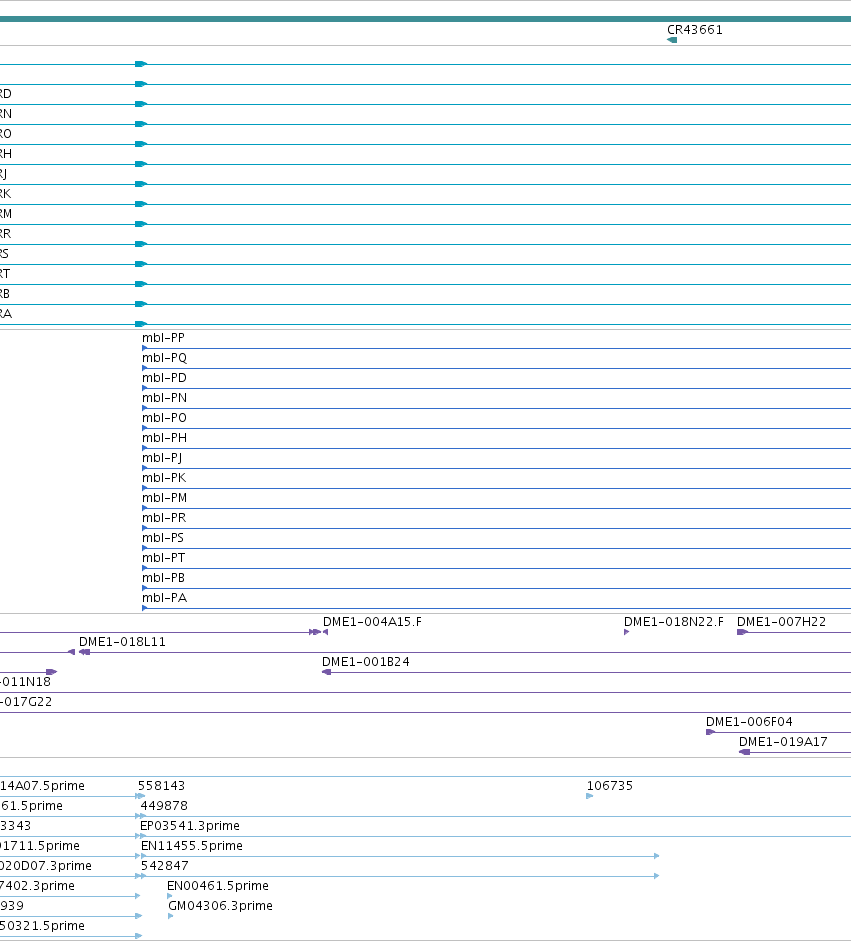Image resolution: width=851 pixels, height=941 pixels.
Task: Select the insertion label ending 020D07.3prime
Action: 46,866
